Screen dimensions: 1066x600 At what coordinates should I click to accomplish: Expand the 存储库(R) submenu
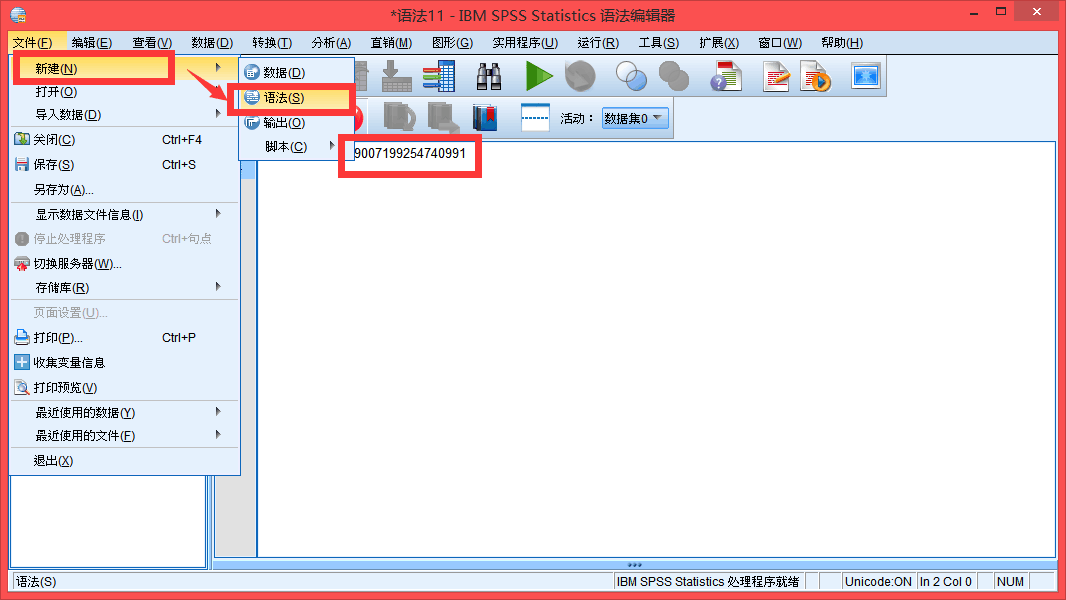[218, 286]
